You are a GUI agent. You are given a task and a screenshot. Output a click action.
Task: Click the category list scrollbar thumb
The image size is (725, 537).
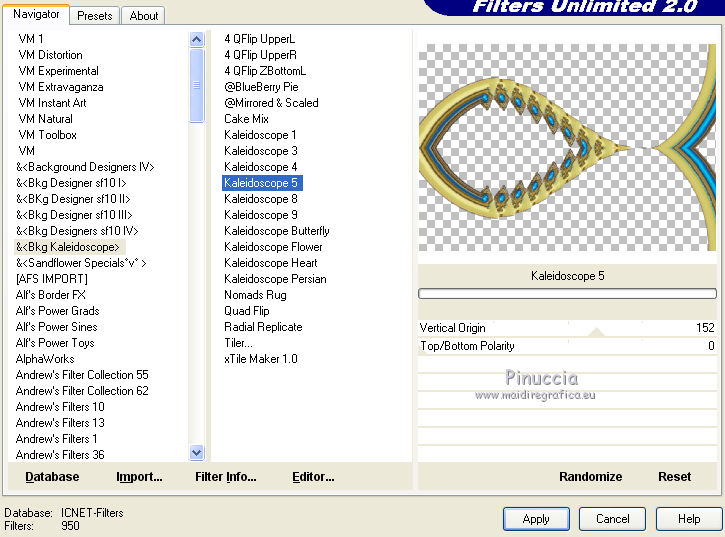click(197, 85)
